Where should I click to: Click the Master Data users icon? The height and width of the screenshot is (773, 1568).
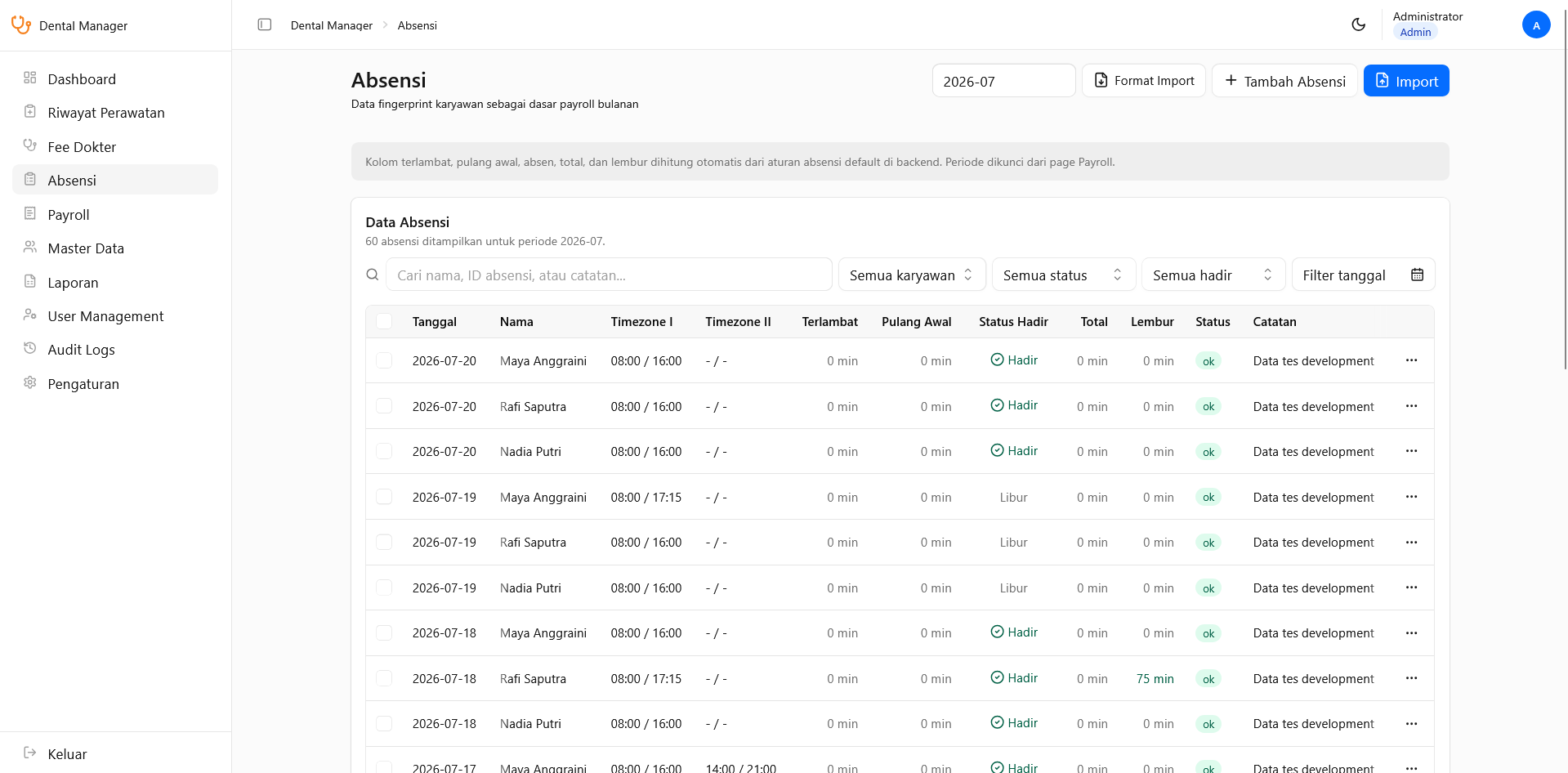click(30, 247)
